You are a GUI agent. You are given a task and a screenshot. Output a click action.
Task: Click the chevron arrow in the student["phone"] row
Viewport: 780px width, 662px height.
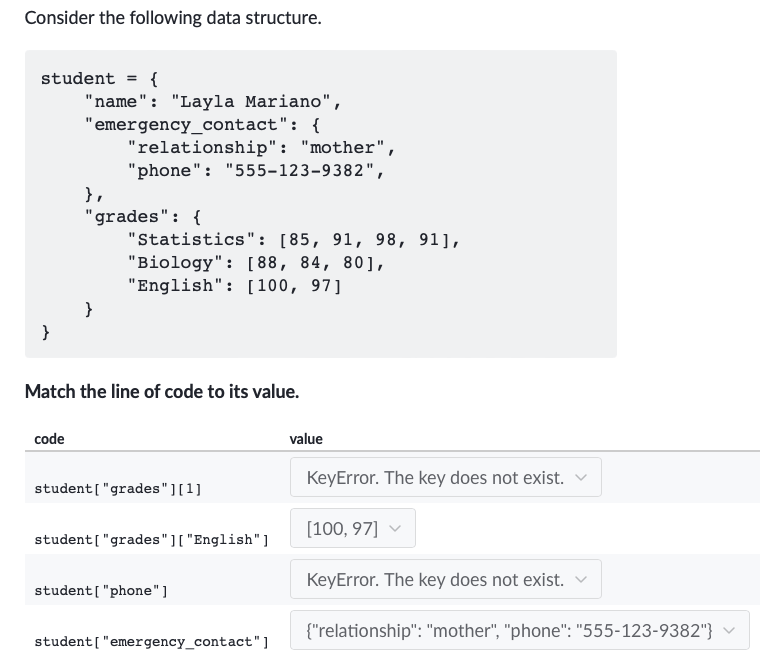coord(581,580)
